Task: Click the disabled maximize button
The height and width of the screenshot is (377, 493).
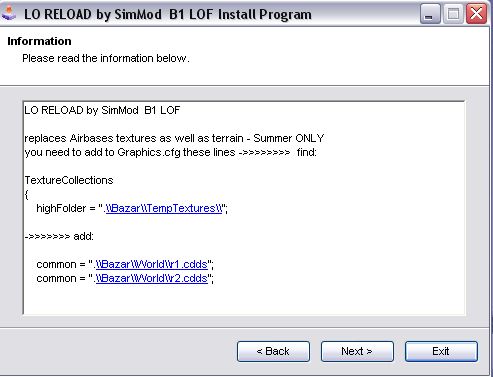Action: (x=453, y=14)
